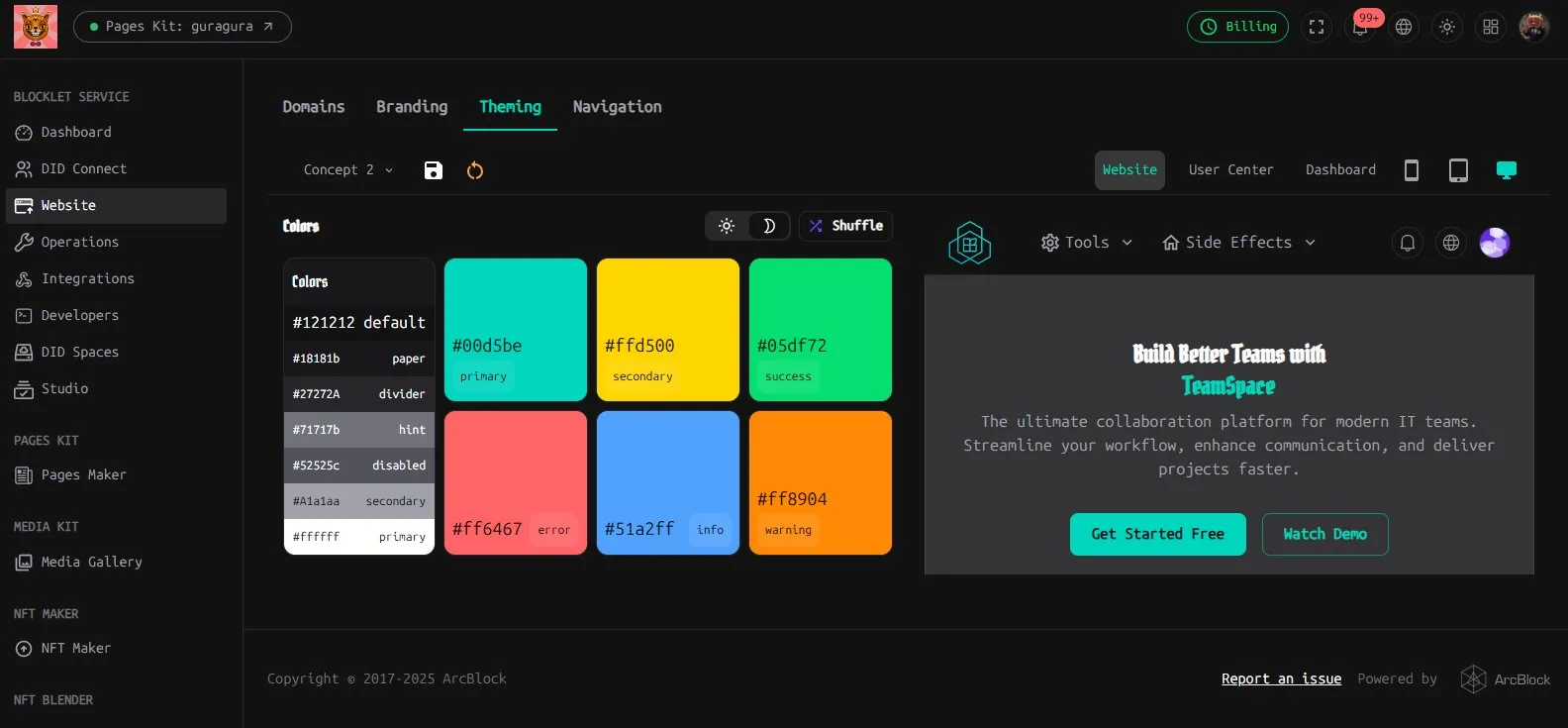Open DID Connect in the sidebar
1568x728 pixels.
[116, 169]
